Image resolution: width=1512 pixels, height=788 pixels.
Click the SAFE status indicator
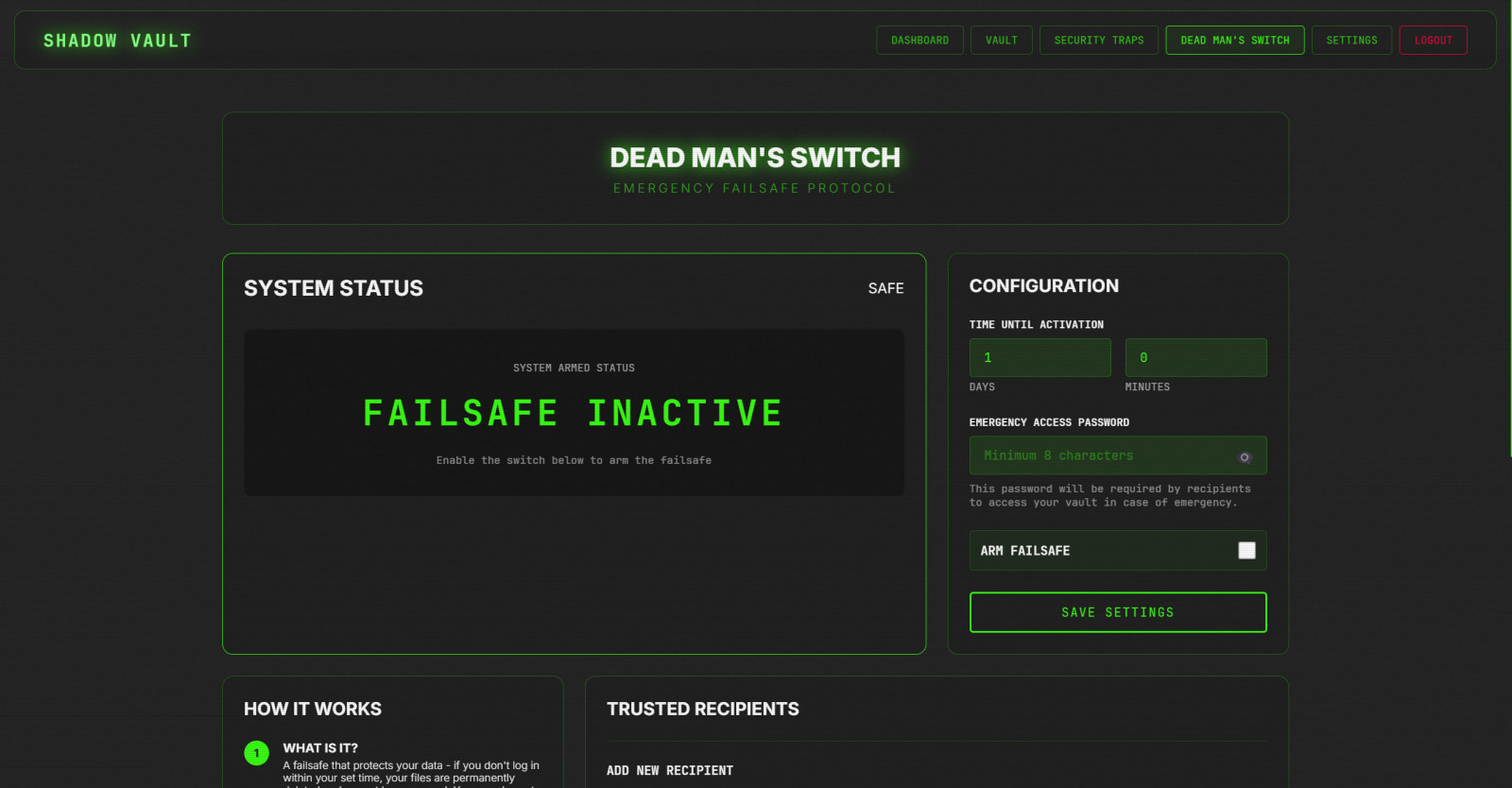point(885,288)
